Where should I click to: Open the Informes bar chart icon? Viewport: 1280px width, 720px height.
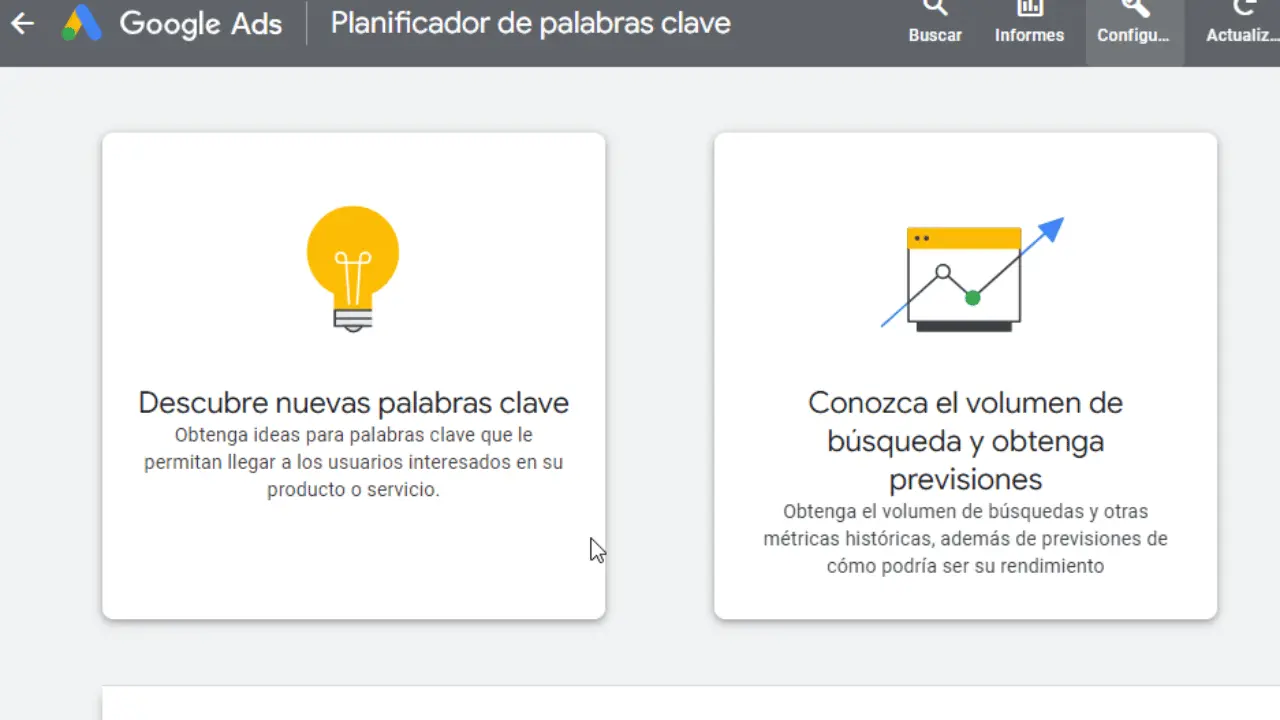coord(1029,8)
